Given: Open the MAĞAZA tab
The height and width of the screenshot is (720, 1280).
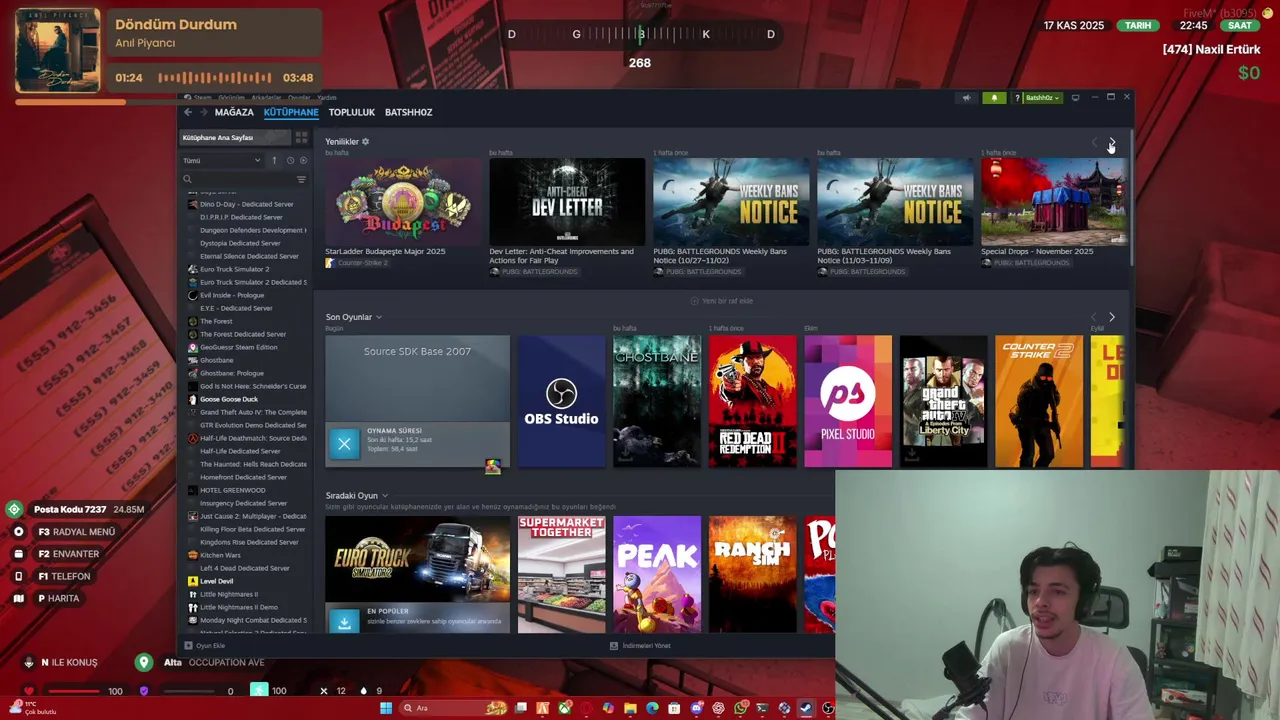Looking at the screenshot, I should click(x=234, y=112).
